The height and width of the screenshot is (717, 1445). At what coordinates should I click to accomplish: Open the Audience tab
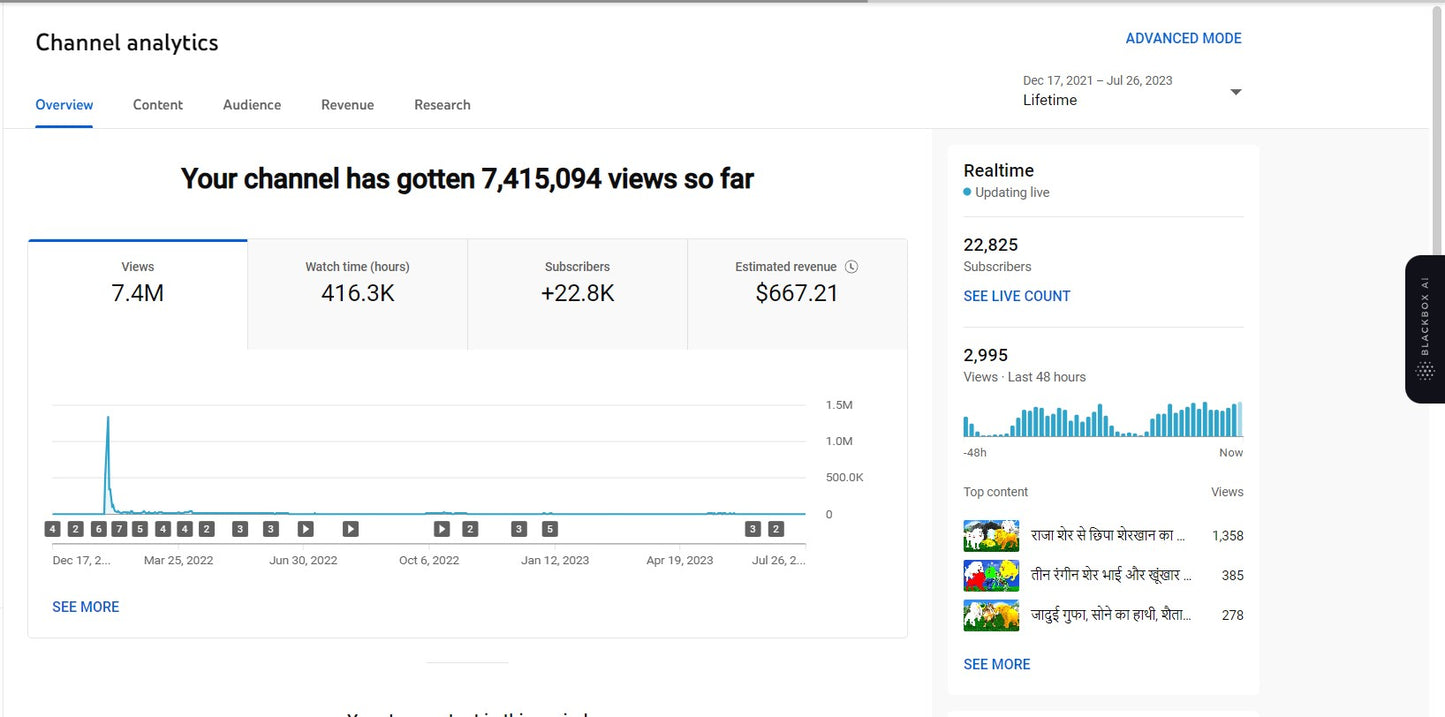click(x=251, y=104)
